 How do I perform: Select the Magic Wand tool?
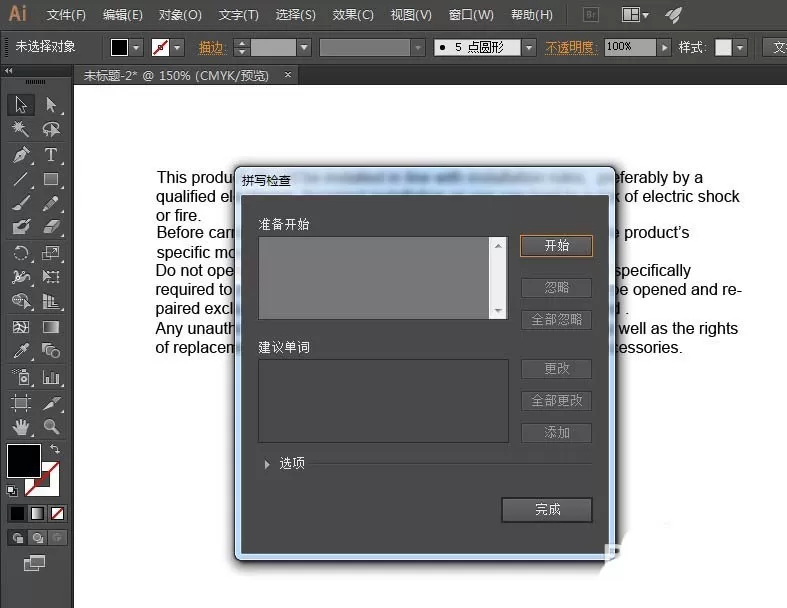pyautogui.click(x=21, y=130)
